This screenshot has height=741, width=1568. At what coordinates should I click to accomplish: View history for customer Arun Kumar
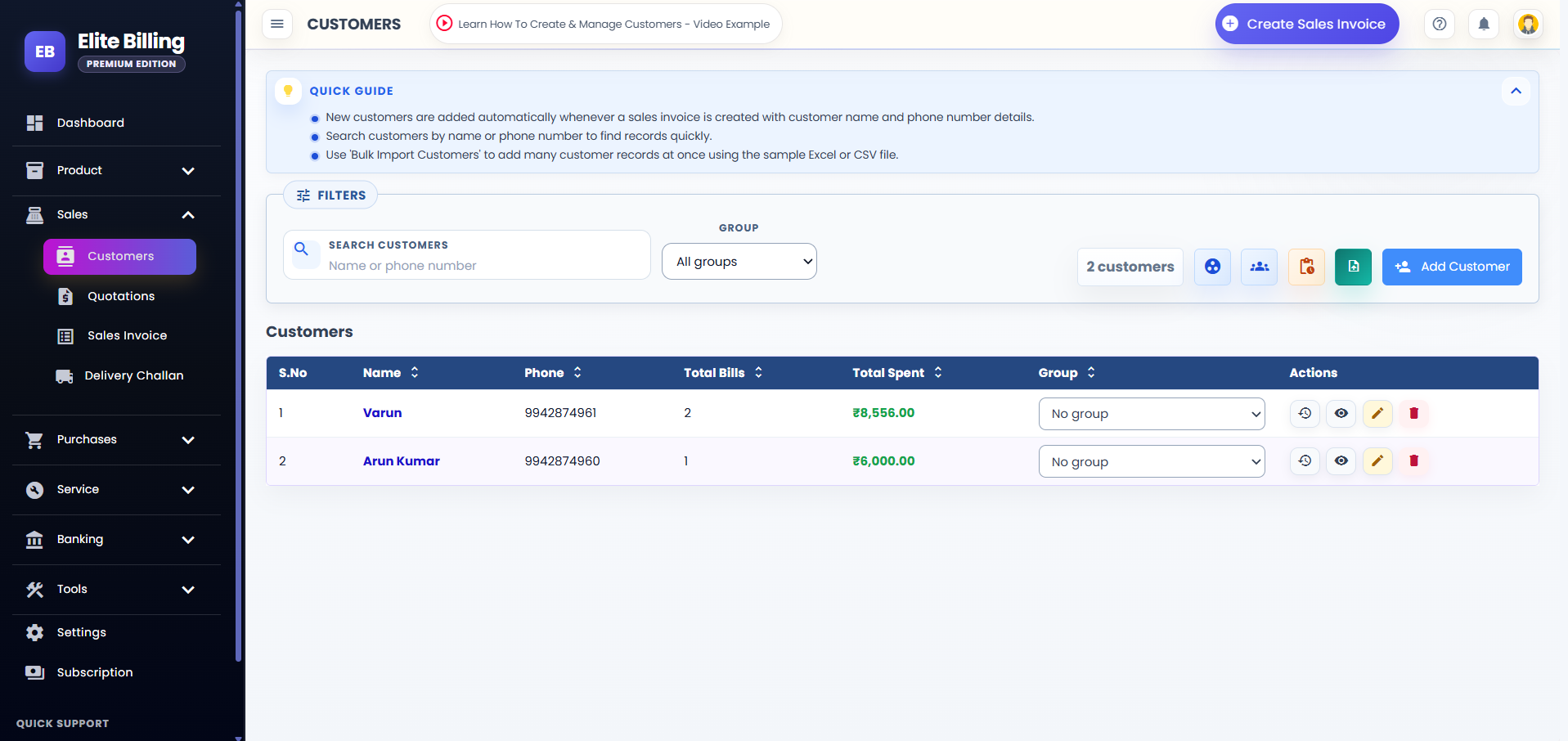click(x=1305, y=460)
